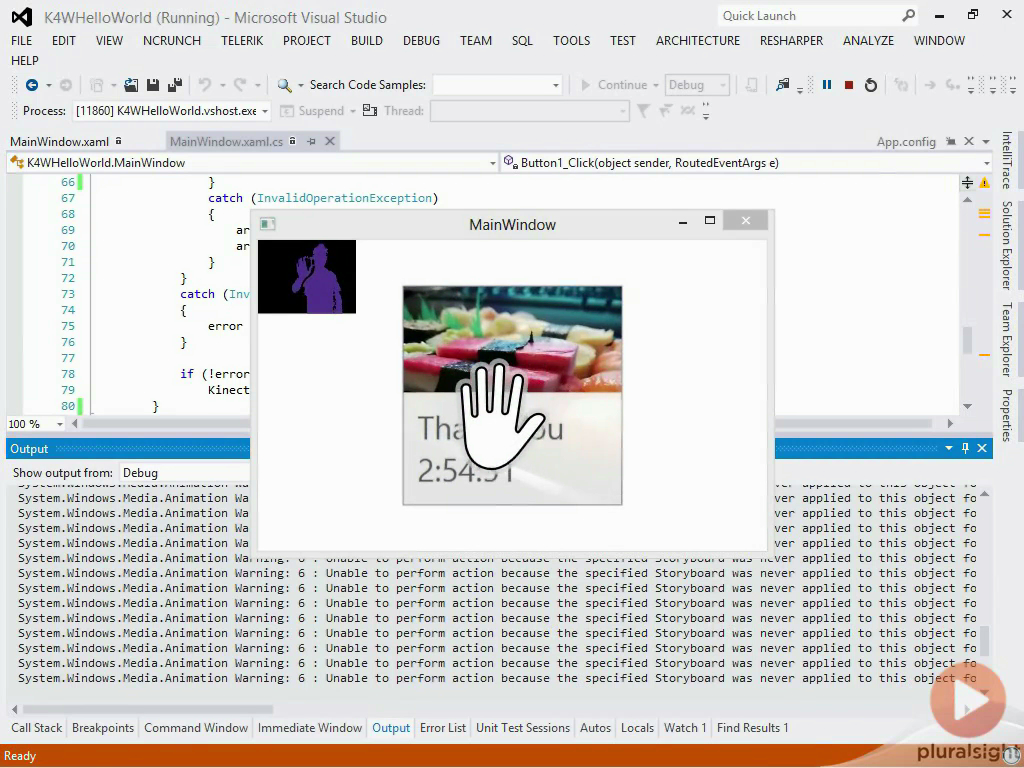Click the Quick Launch search magnifier
This screenshot has width=1024, height=768.
(x=908, y=16)
